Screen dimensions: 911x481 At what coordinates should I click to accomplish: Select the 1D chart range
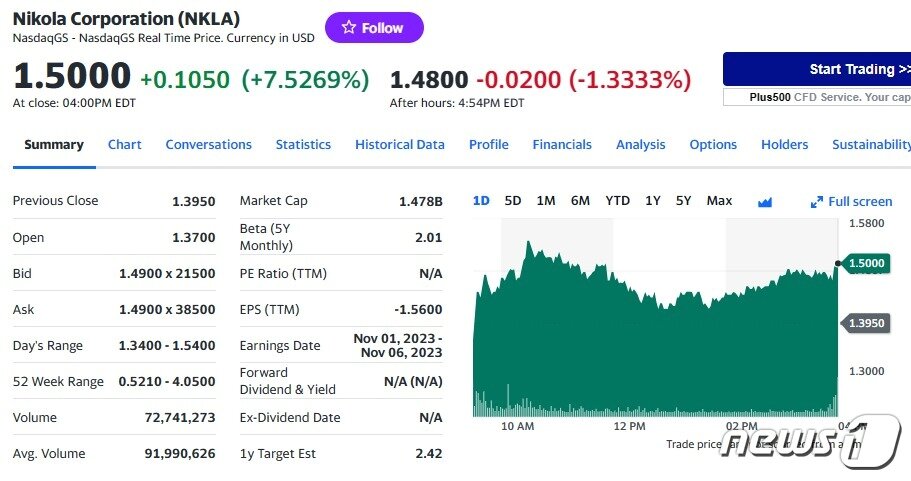point(481,201)
